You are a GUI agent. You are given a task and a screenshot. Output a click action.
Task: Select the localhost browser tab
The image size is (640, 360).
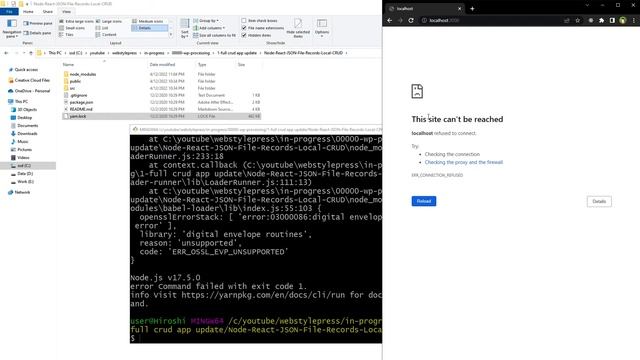(x=424, y=9)
